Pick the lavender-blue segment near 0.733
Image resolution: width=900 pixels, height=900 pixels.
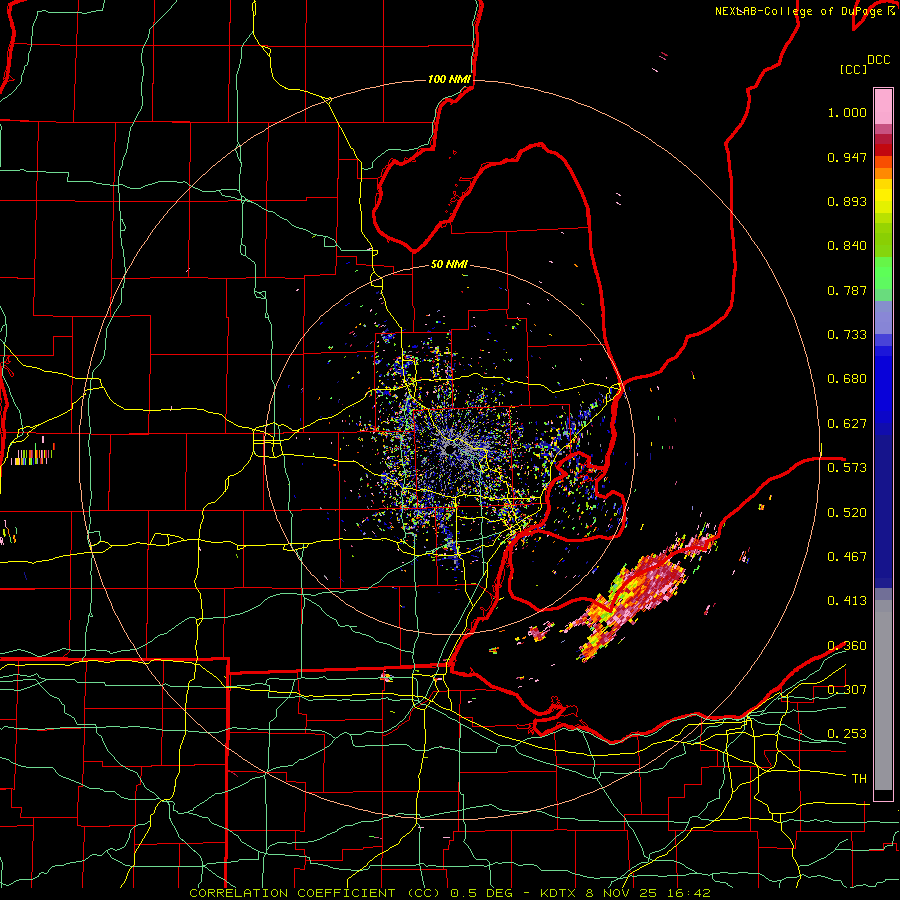coord(883,317)
